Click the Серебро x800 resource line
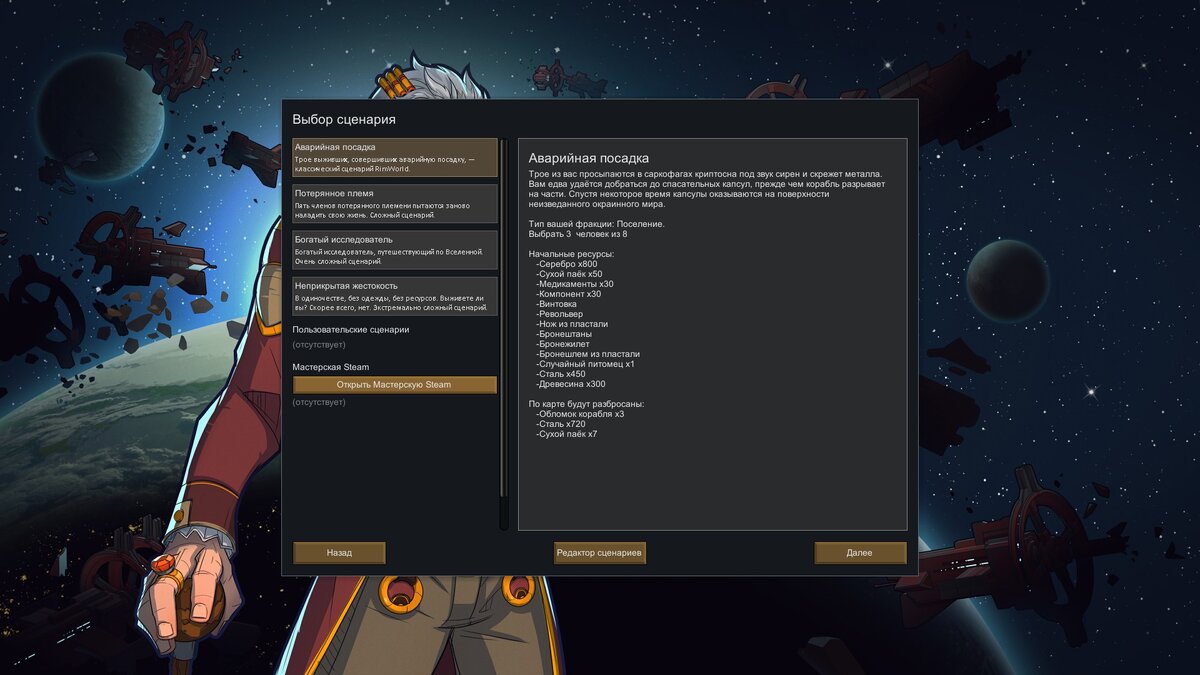 tap(567, 264)
